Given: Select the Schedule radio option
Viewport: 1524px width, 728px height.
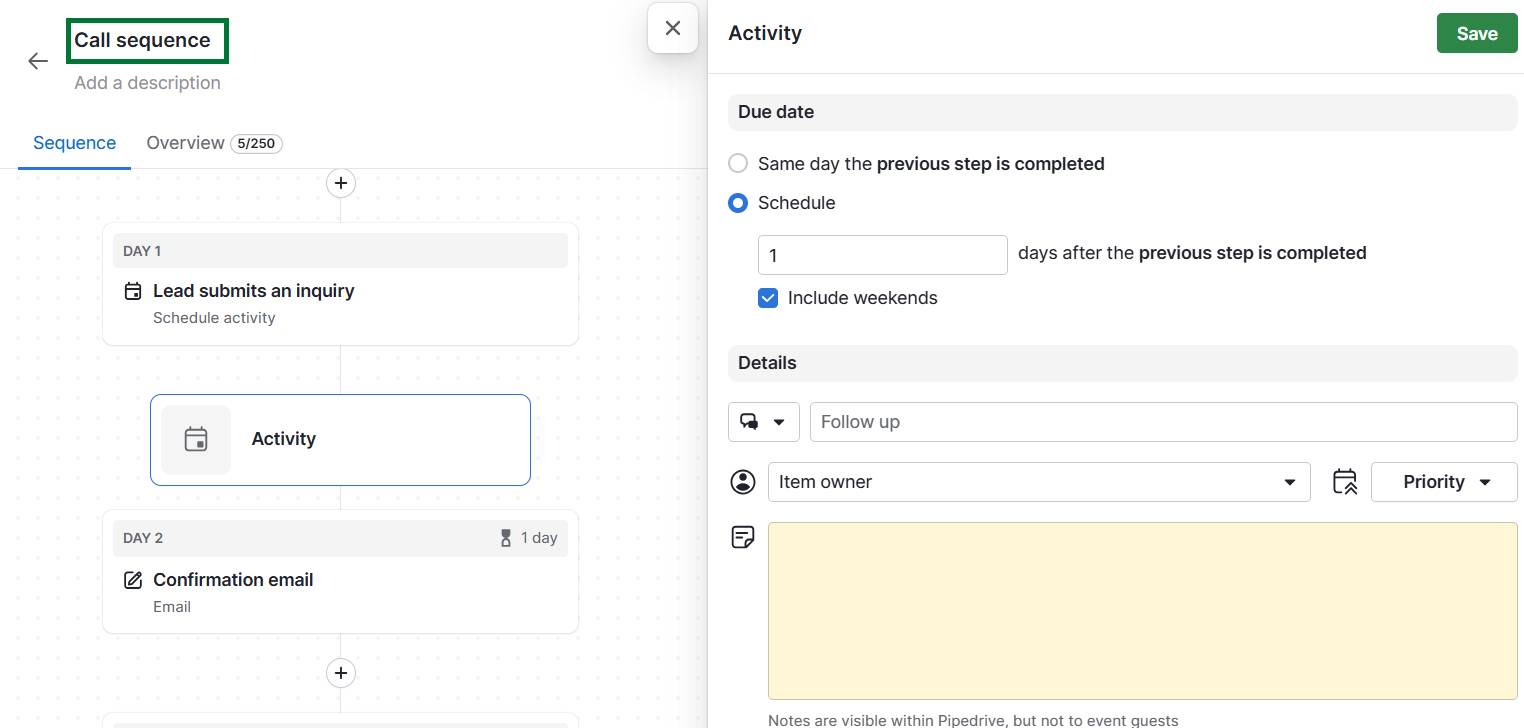Looking at the screenshot, I should tap(738, 203).
